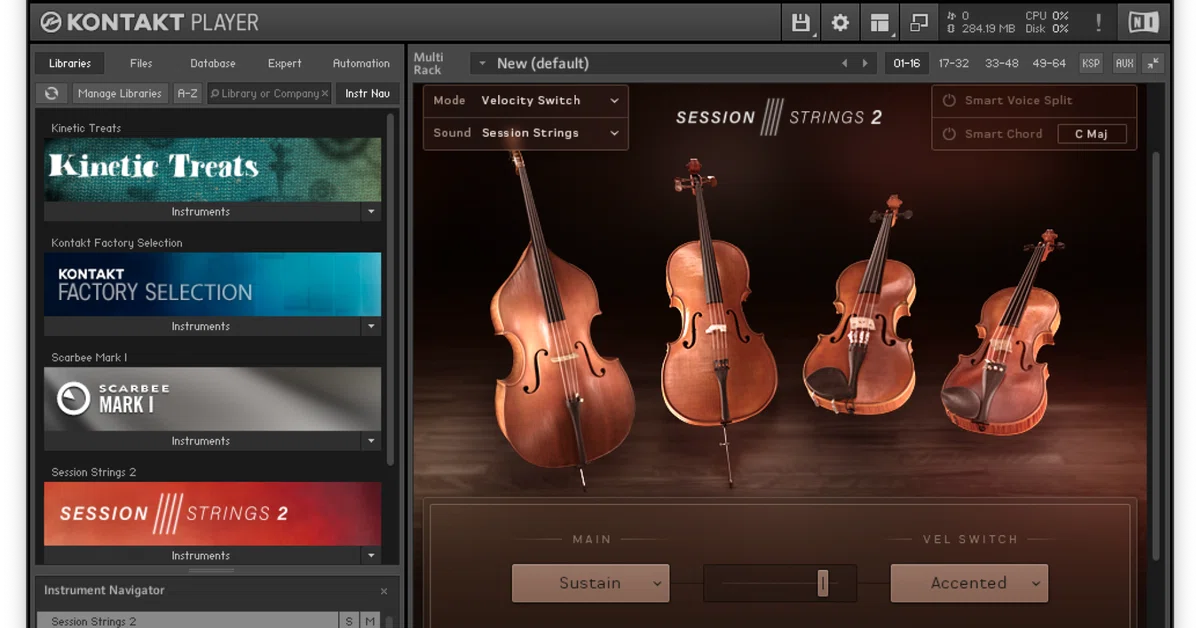Viewport: 1200px width, 628px height.
Task: Toggle the AUX panel button
Action: pyautogui.click(x=1124, y=63)
